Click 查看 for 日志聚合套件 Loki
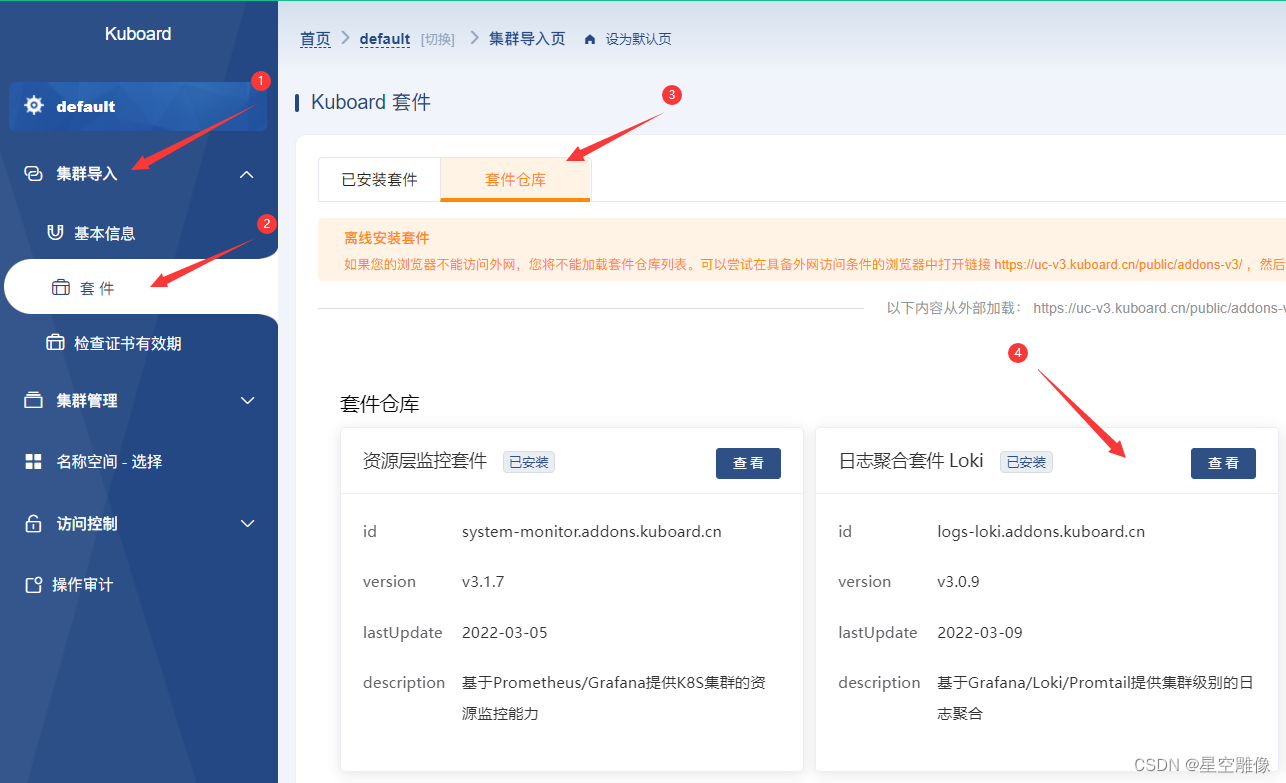 [1223, 463]
